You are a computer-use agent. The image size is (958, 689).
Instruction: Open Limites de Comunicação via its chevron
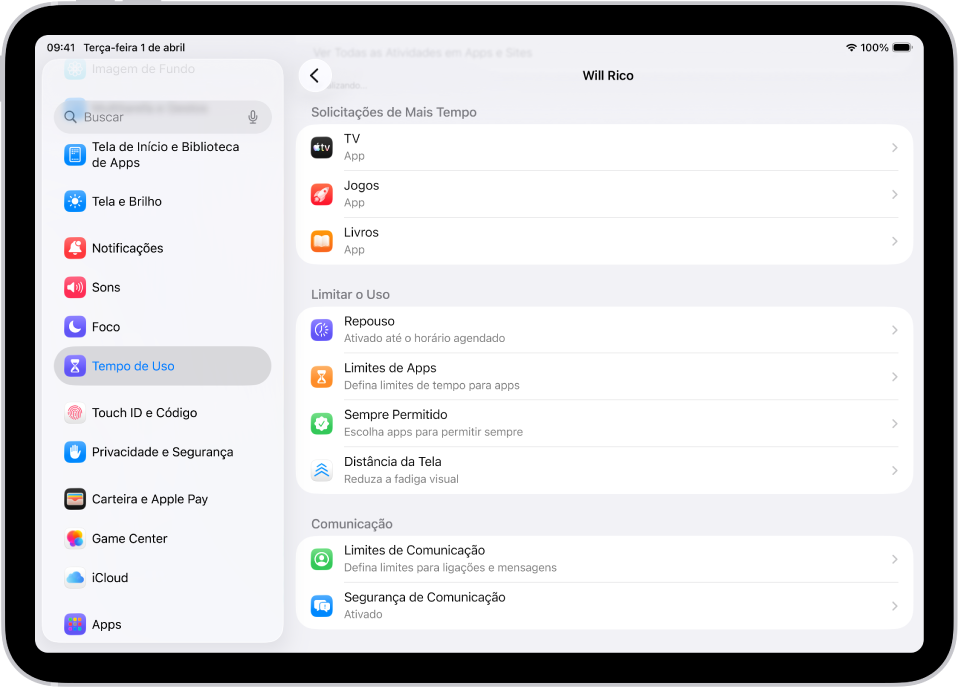[894, 559]
